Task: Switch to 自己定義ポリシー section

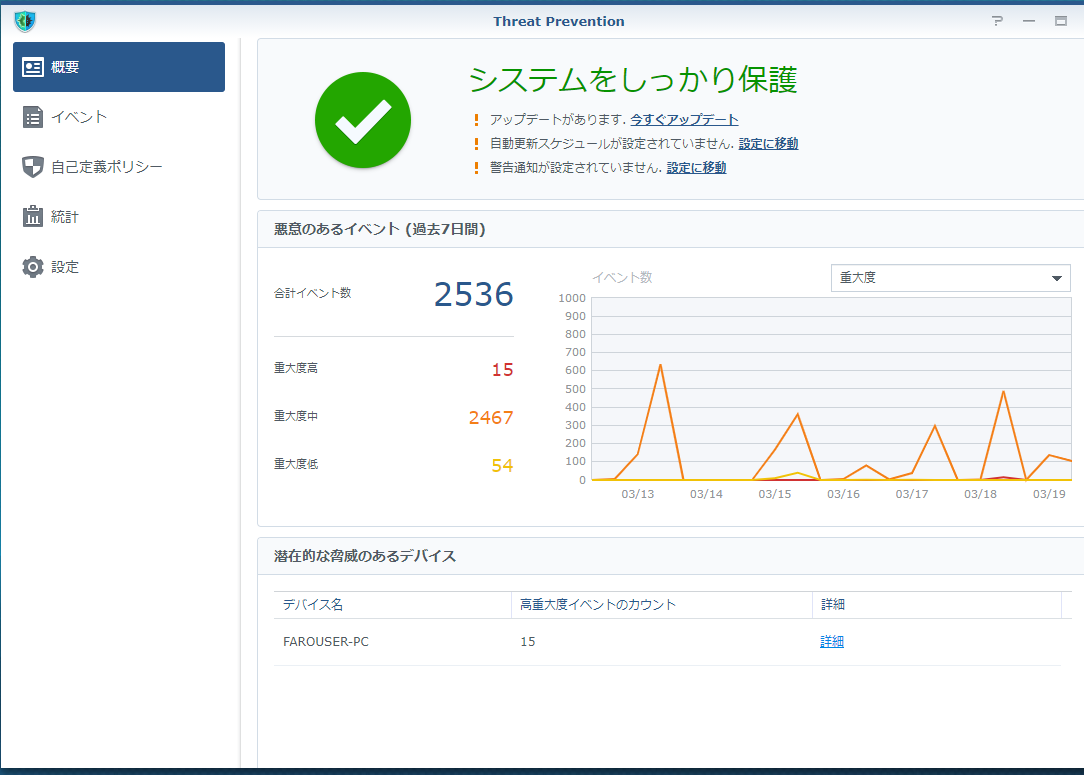Action: (x=107, y=167)
